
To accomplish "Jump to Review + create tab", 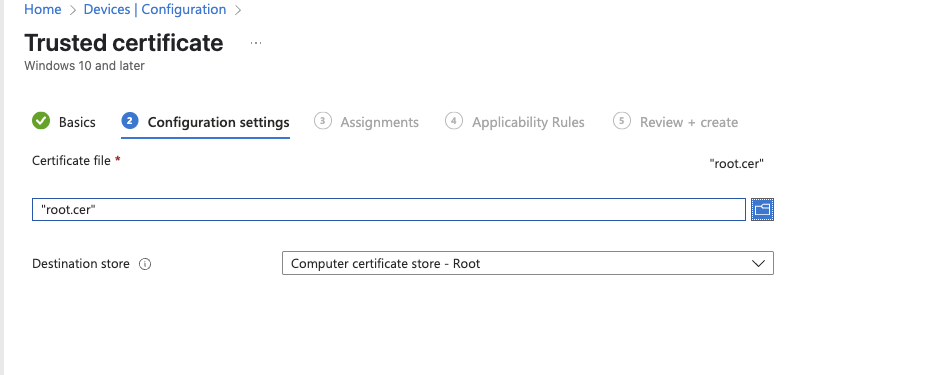I will click(x=689, y=122).
